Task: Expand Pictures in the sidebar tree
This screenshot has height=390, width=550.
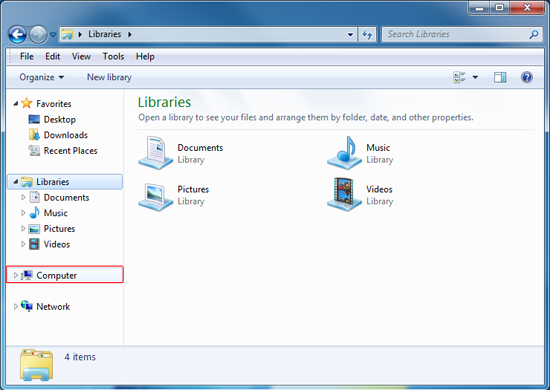Action: (23, 229)
